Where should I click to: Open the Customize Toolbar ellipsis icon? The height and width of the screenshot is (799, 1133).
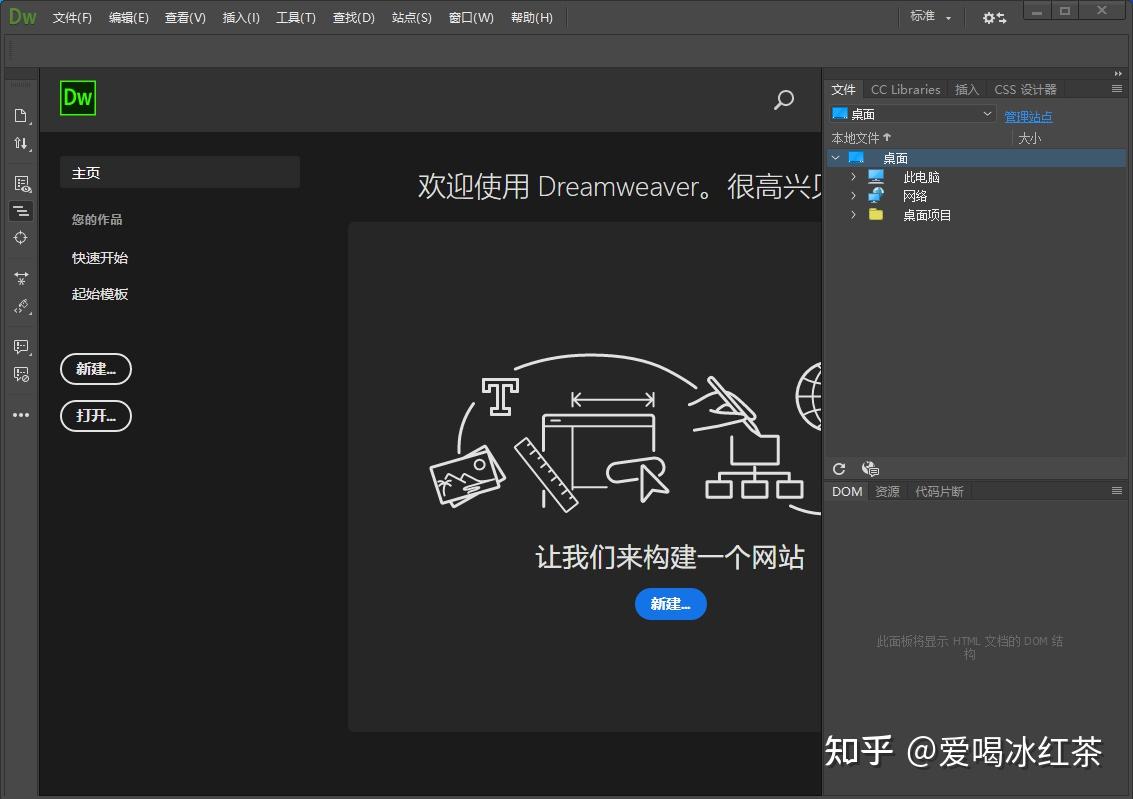point(21,414)
